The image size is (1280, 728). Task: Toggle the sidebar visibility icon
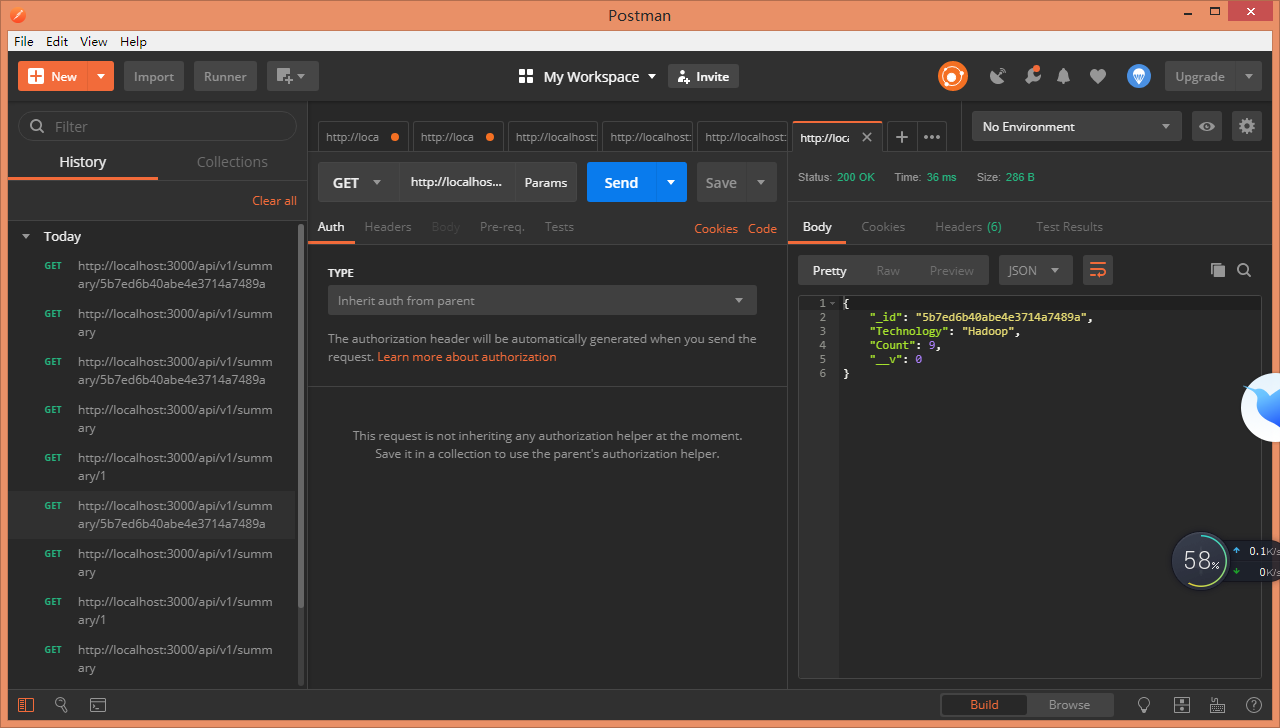(x=26, y=704)
